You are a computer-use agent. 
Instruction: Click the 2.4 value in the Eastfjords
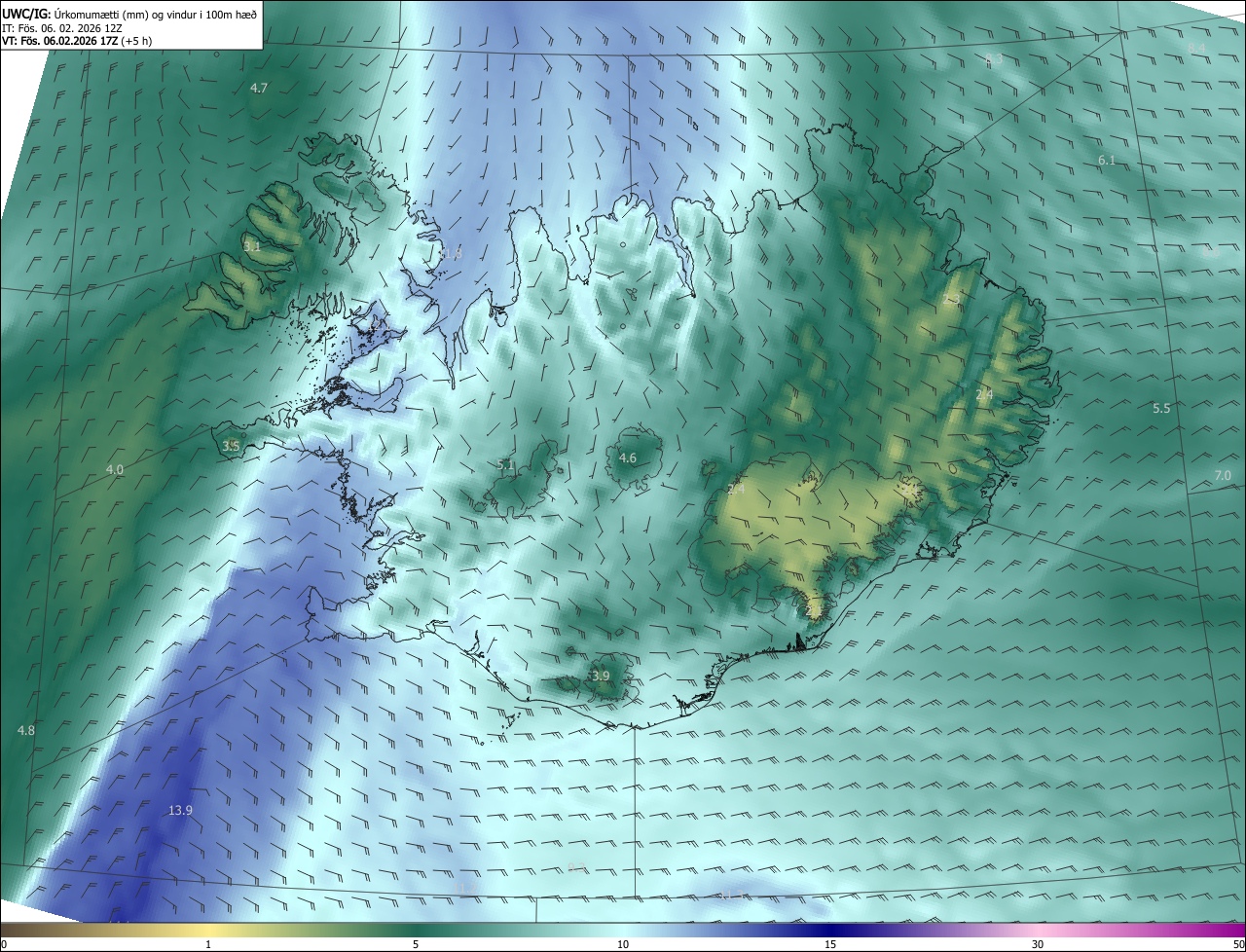pyautogui.click(x=984, y=394)
